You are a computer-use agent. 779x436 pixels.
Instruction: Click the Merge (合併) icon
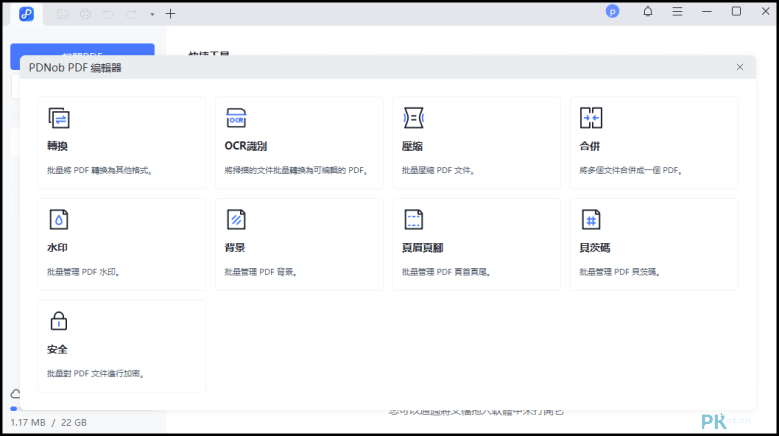coord(591,118)
